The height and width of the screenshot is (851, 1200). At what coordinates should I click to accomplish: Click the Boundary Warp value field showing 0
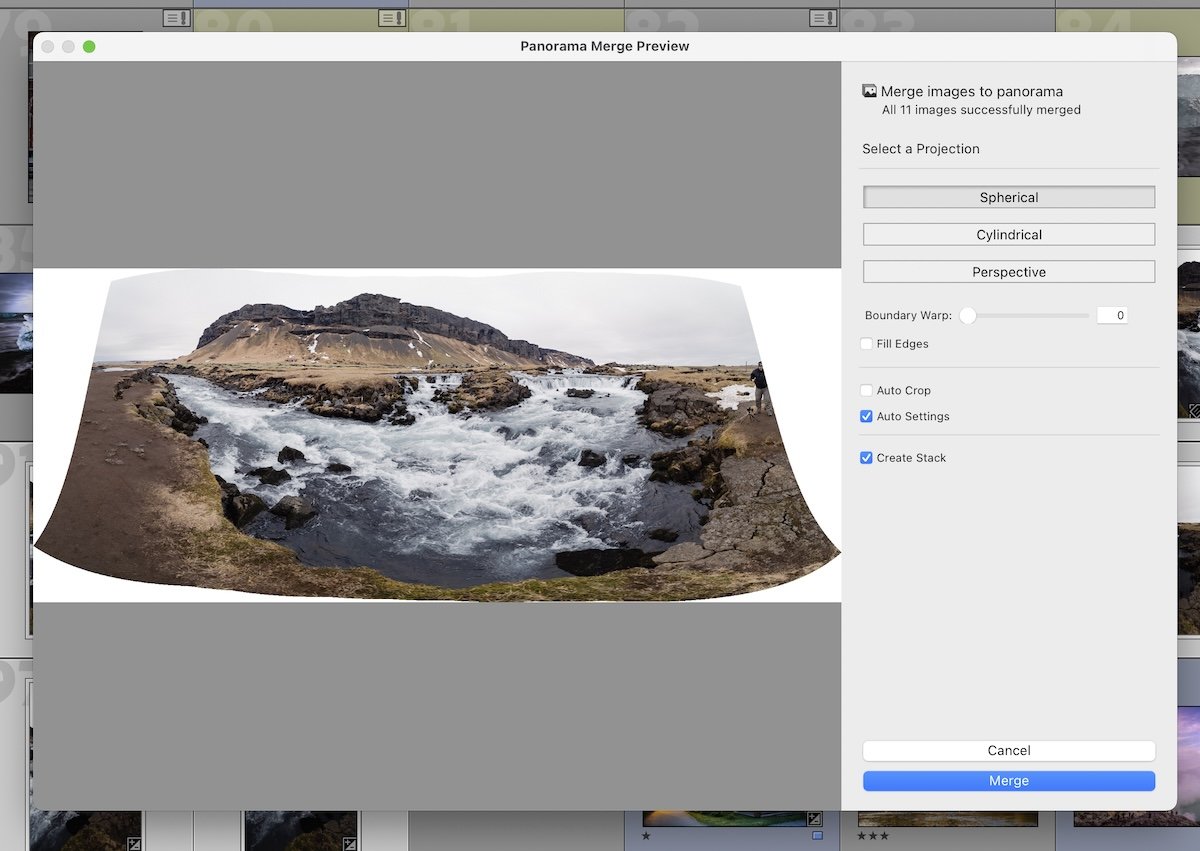click(1112, 315)
